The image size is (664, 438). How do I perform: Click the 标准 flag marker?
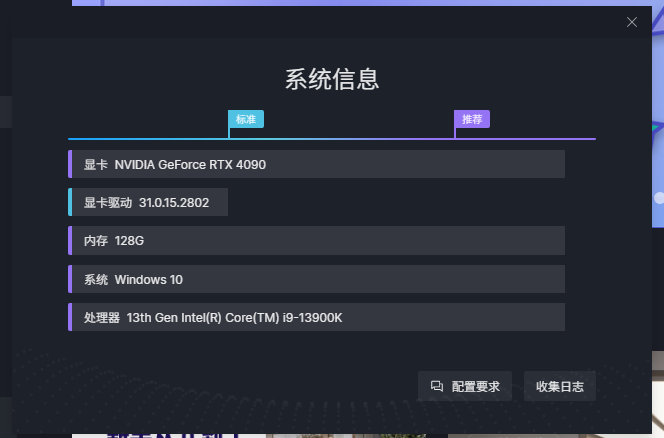pyautogui.click(x=246, y=119)
